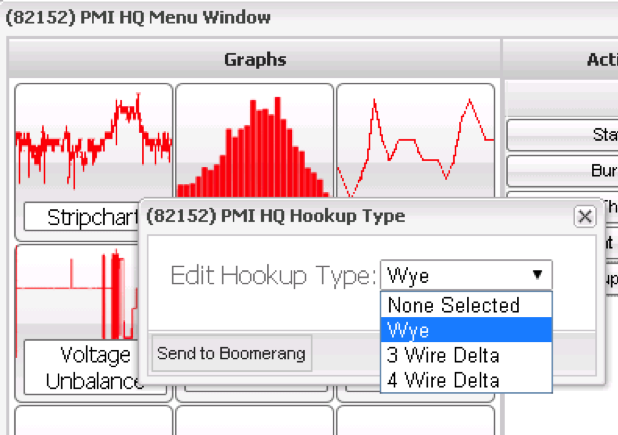The image size is (618, 435).
Task: Click the PMI HQ Menu Window title
Action: pos(138,17)
